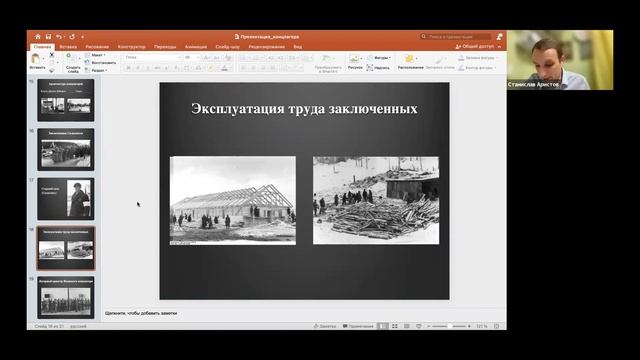Select slide 16 thumbnail in slide panel
The image size is (640, 360).
coord(66,149)
